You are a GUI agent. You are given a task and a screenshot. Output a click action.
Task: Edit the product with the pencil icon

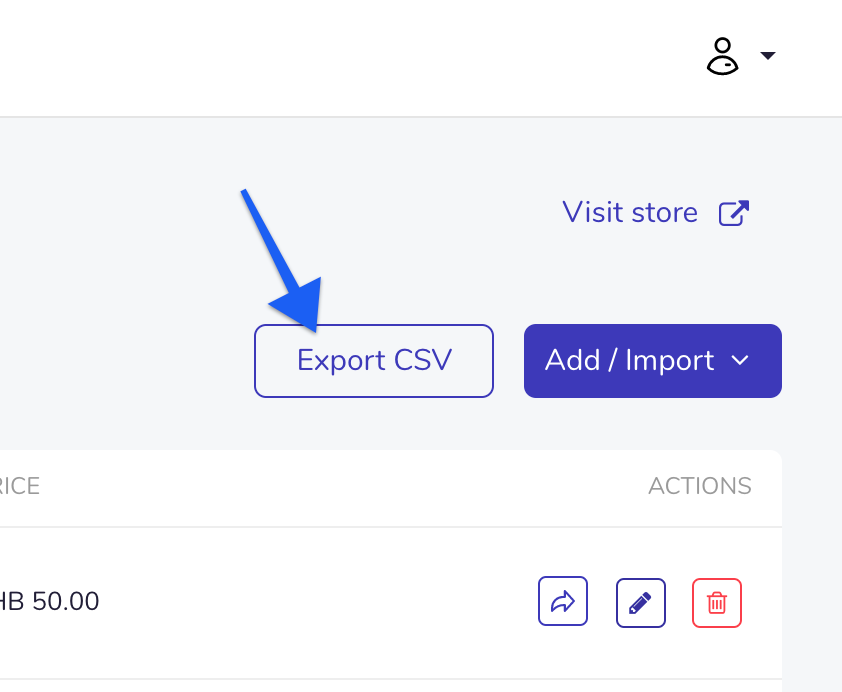641,602
